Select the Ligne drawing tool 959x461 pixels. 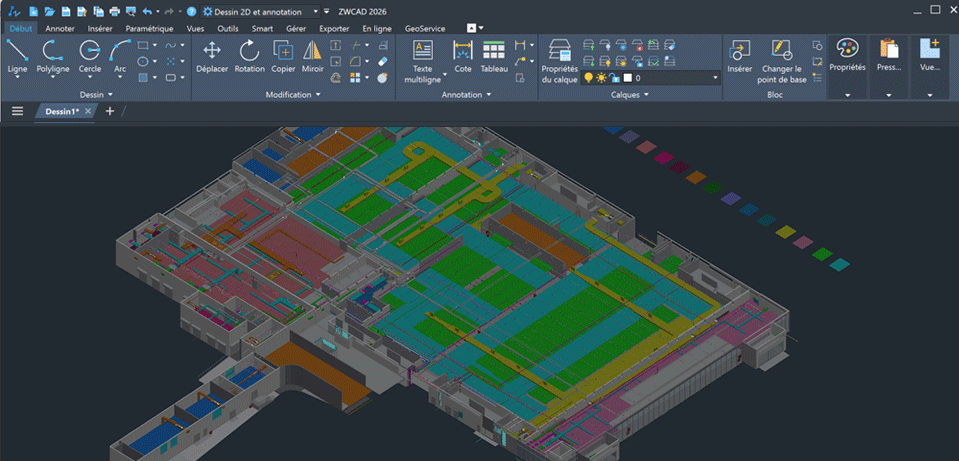(x=17, y=56)
